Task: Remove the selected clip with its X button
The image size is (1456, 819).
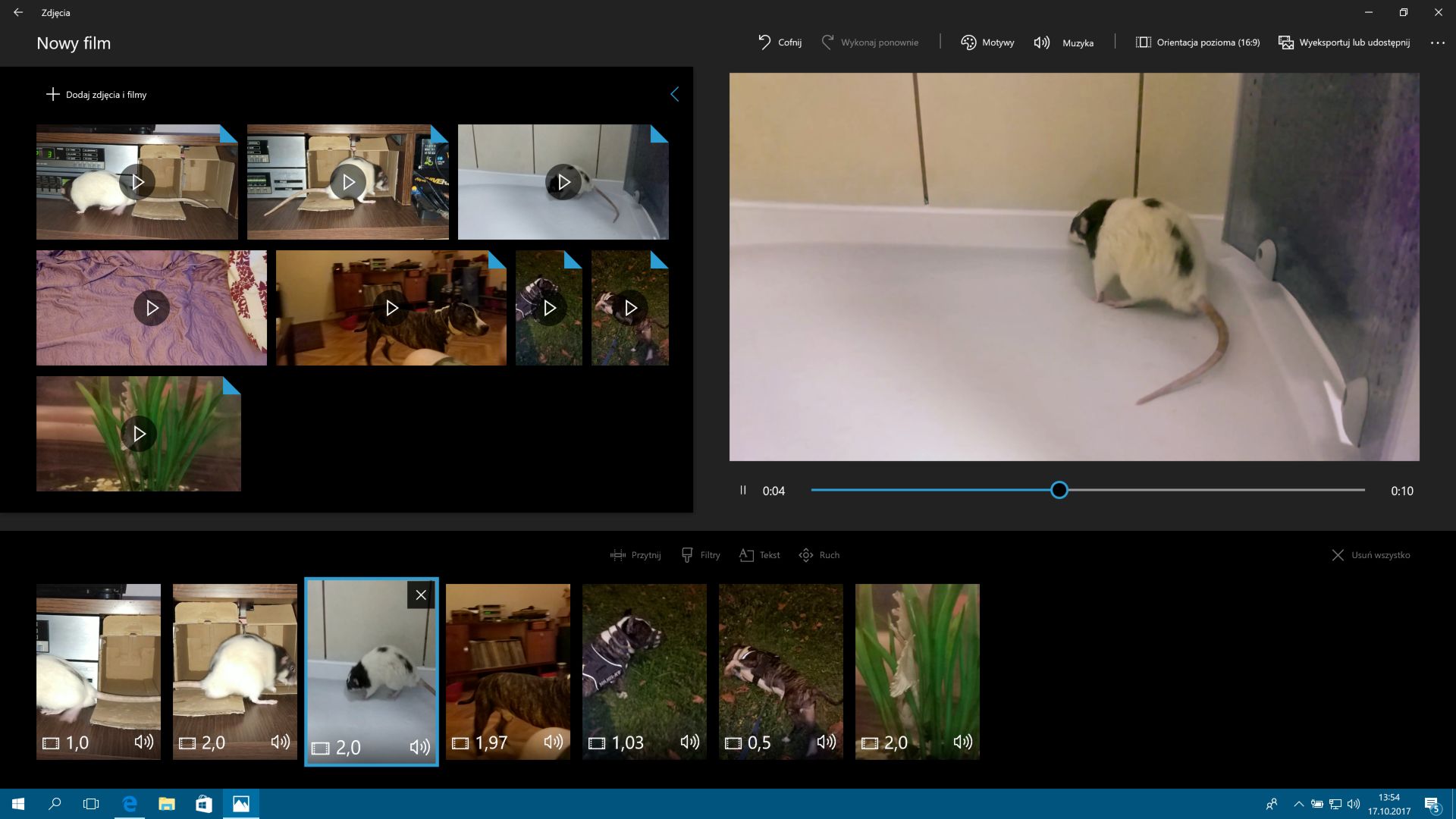Action: tap(421, 595)
